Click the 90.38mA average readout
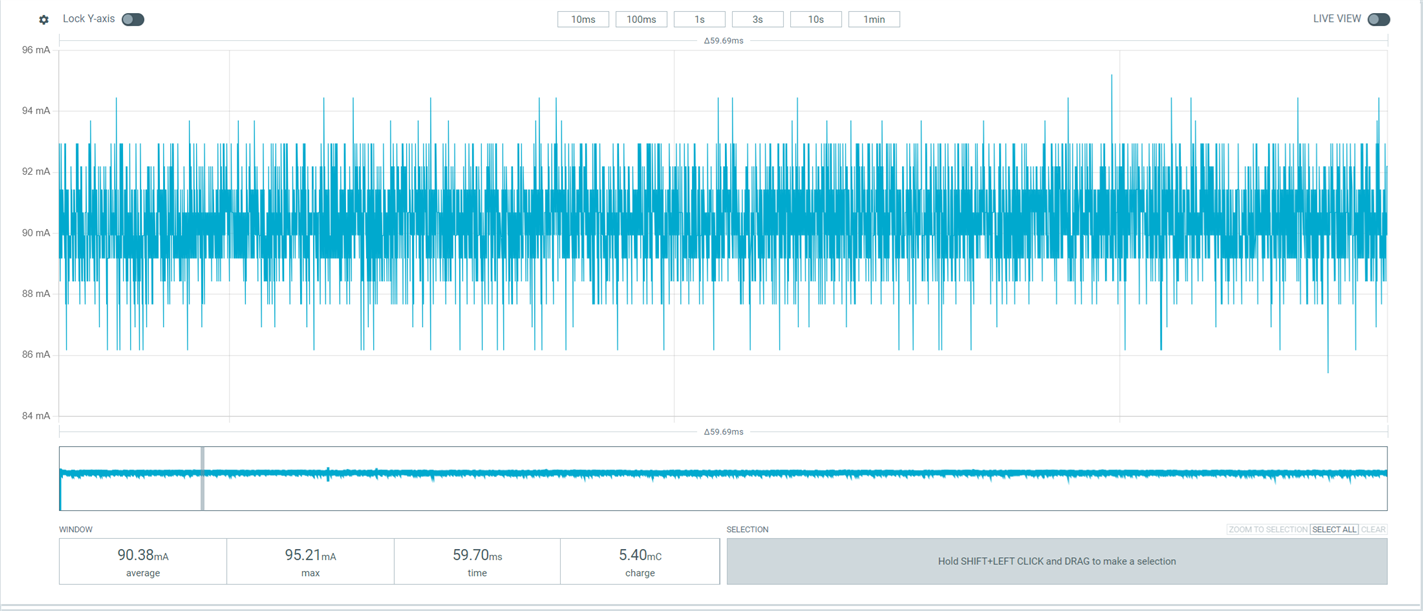This screenshot has width=1423, height=611. coord(143,556)
